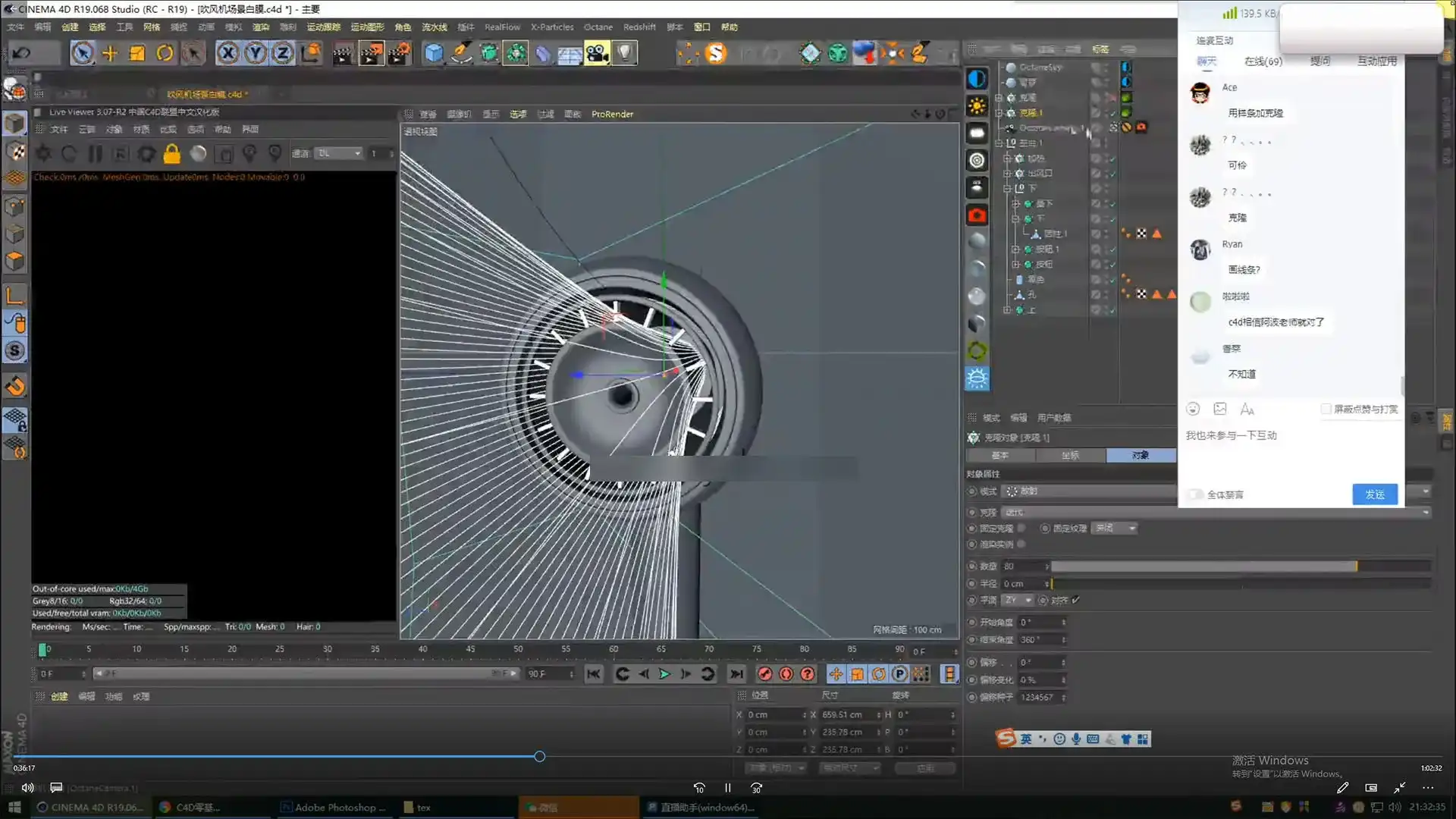
Task: Select the Move tool in top toolbar
Action: (x=110, y=53)
